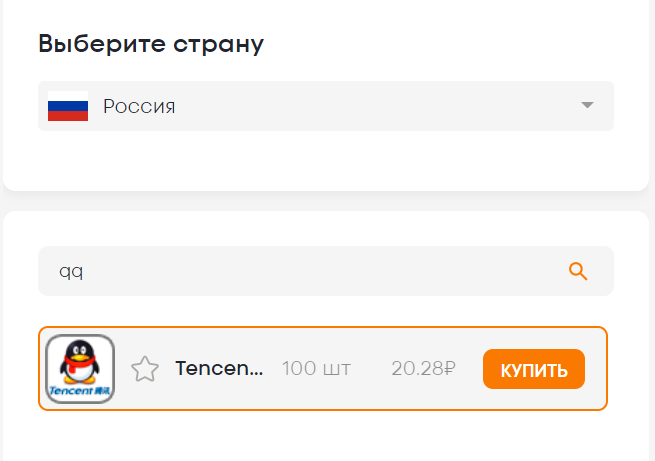The height and width of the screenshot is (461, 655).
Task: Open the Tencen... service name
Action: 219,368
